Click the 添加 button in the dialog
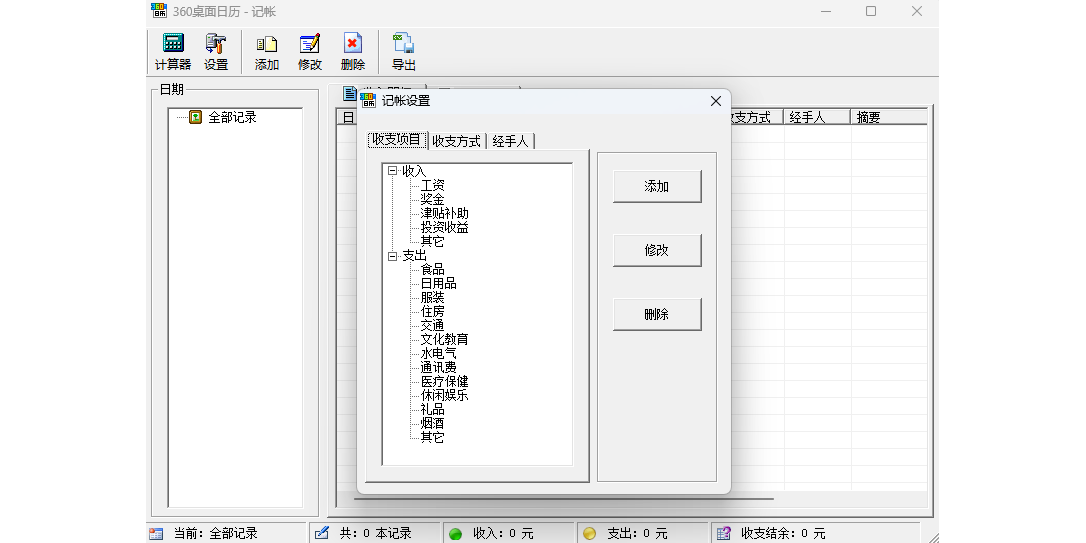This screenshot has width=1086, height=543. tap(657, 186)
